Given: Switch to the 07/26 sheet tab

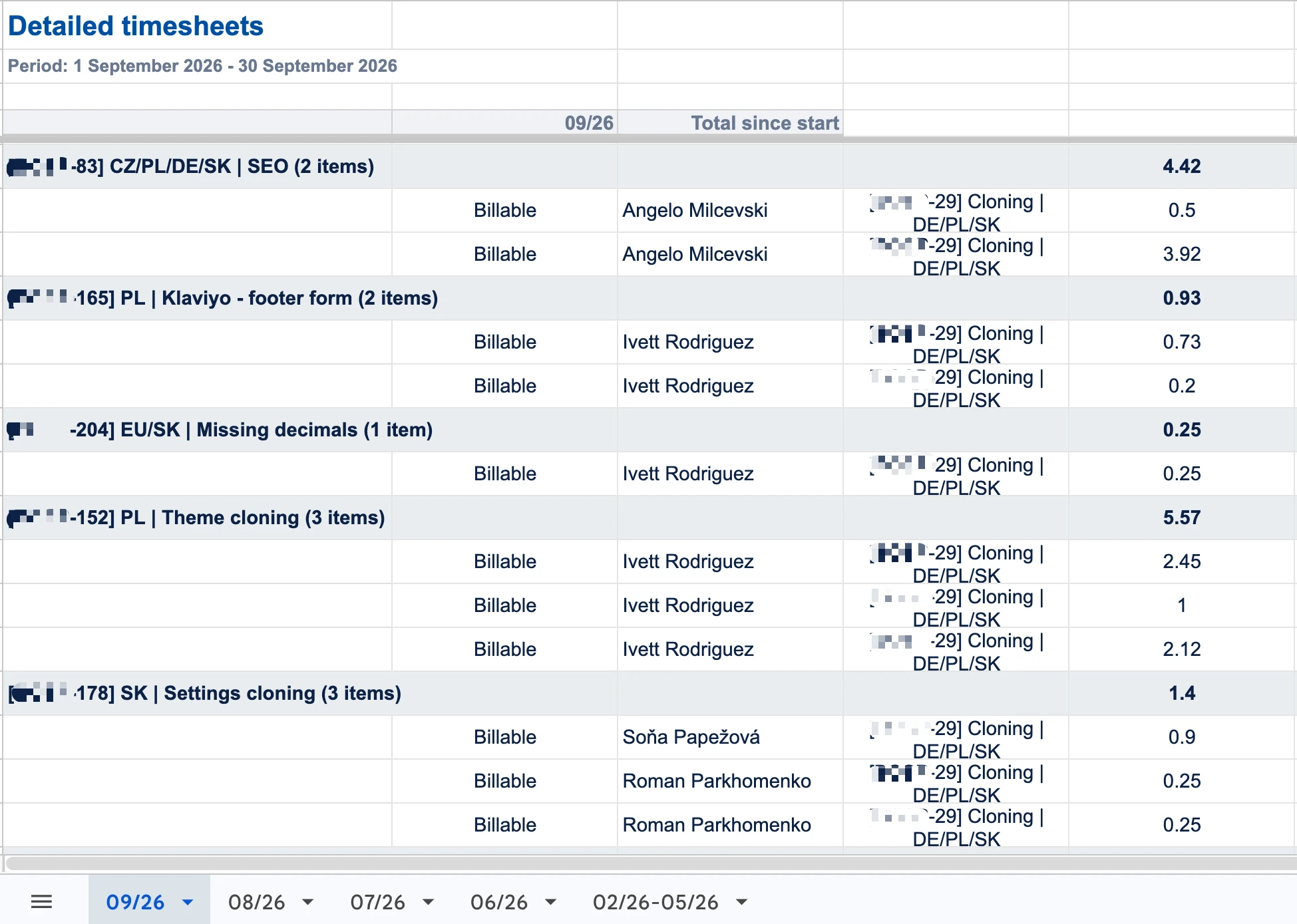Looking at the screenshot, I should pyautogui.click(x=378, y=902).
